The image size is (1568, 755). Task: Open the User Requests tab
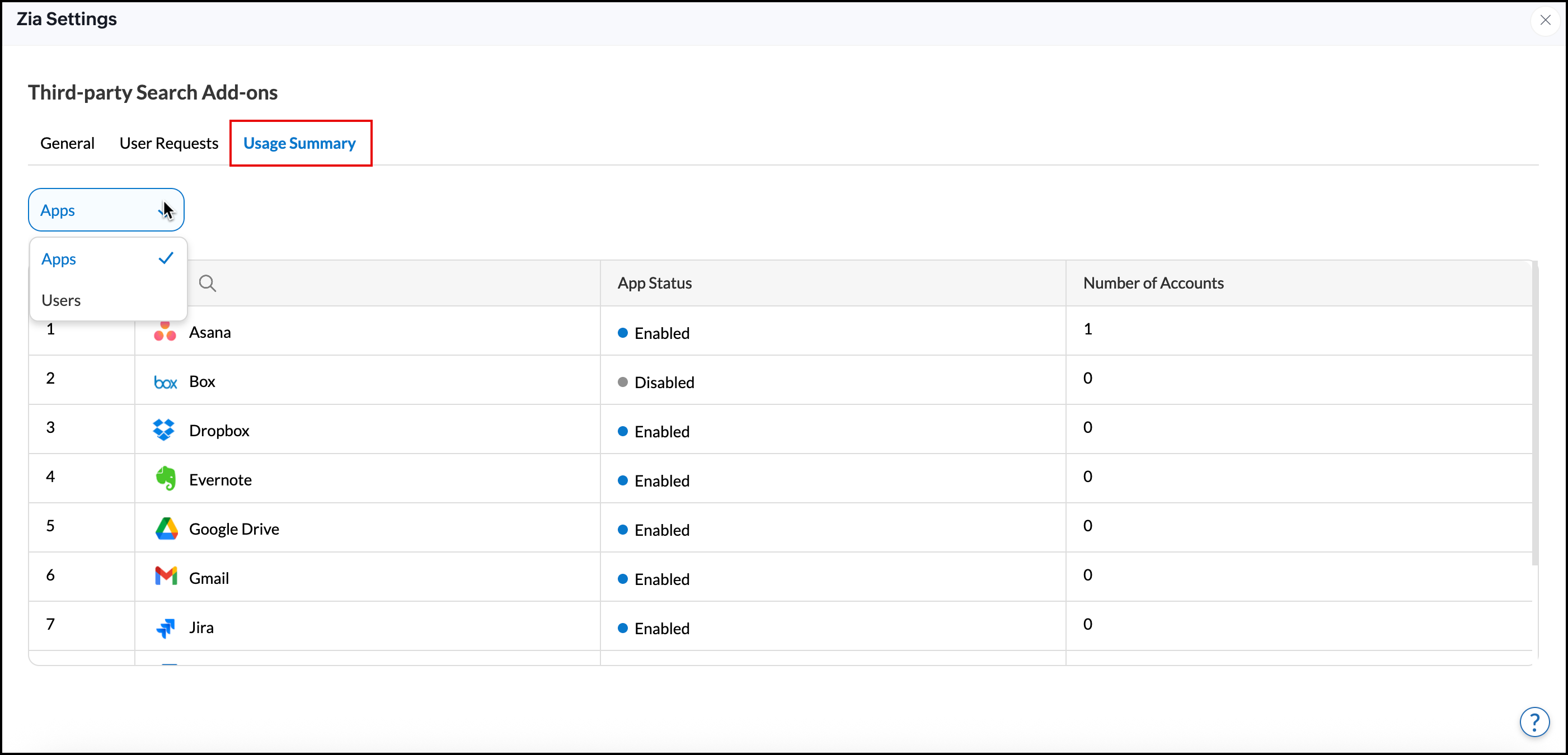(x=168, y=144)
